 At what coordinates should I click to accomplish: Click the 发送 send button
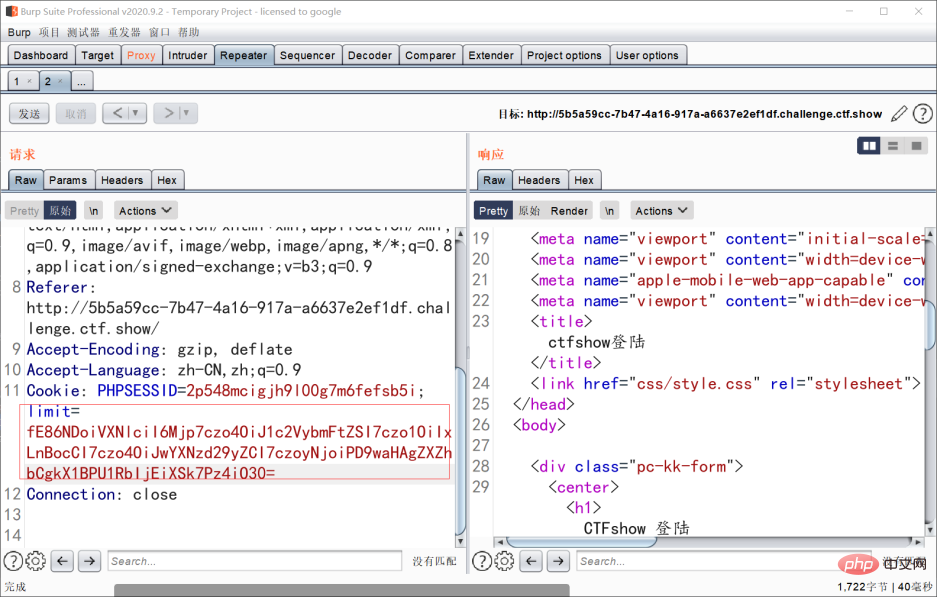coord(29,114)
